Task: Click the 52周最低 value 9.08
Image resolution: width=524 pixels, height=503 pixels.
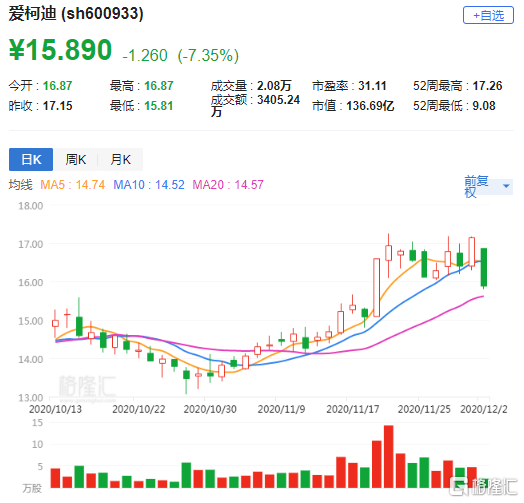Action: [484, 106]
